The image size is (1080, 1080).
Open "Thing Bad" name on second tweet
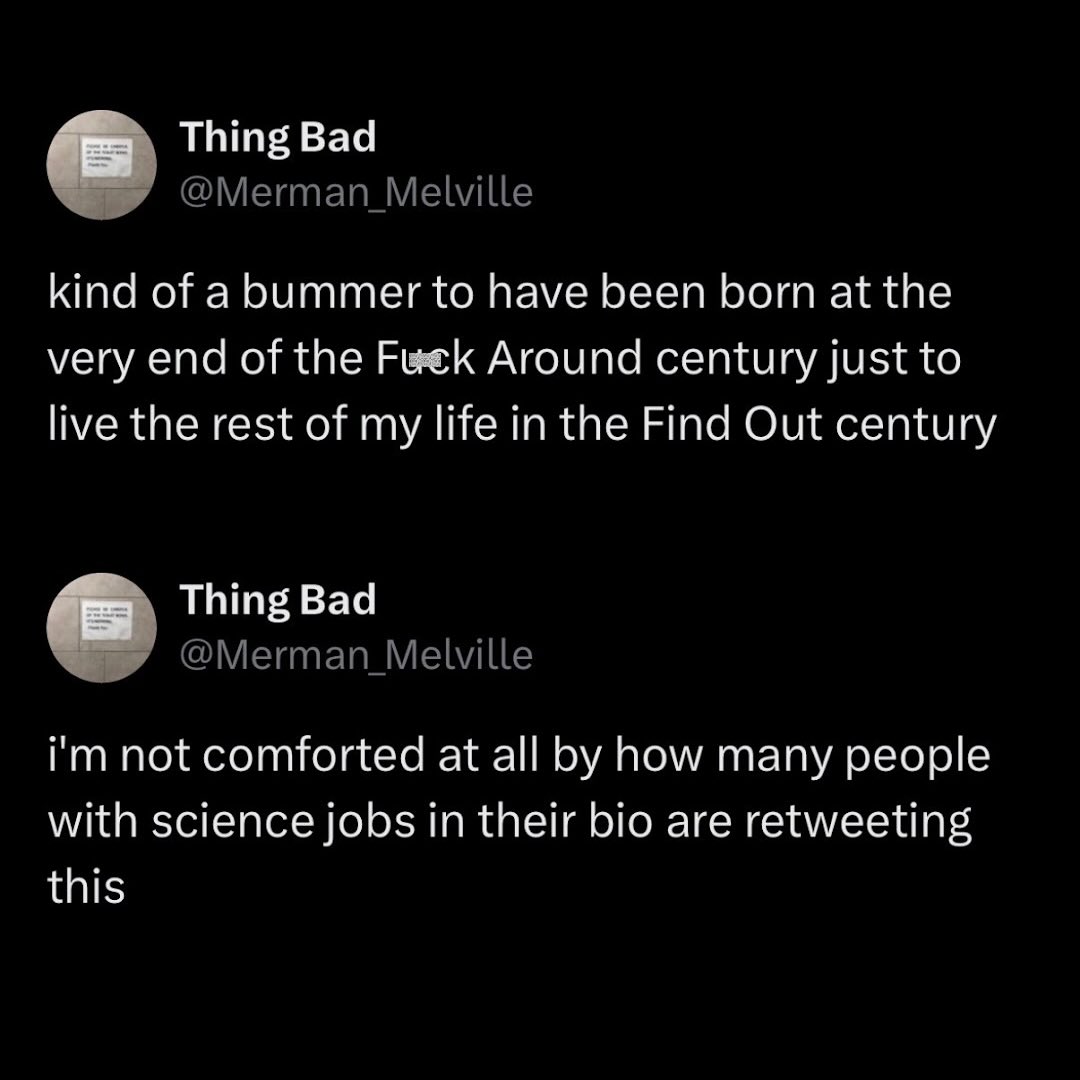coord(277,600)
